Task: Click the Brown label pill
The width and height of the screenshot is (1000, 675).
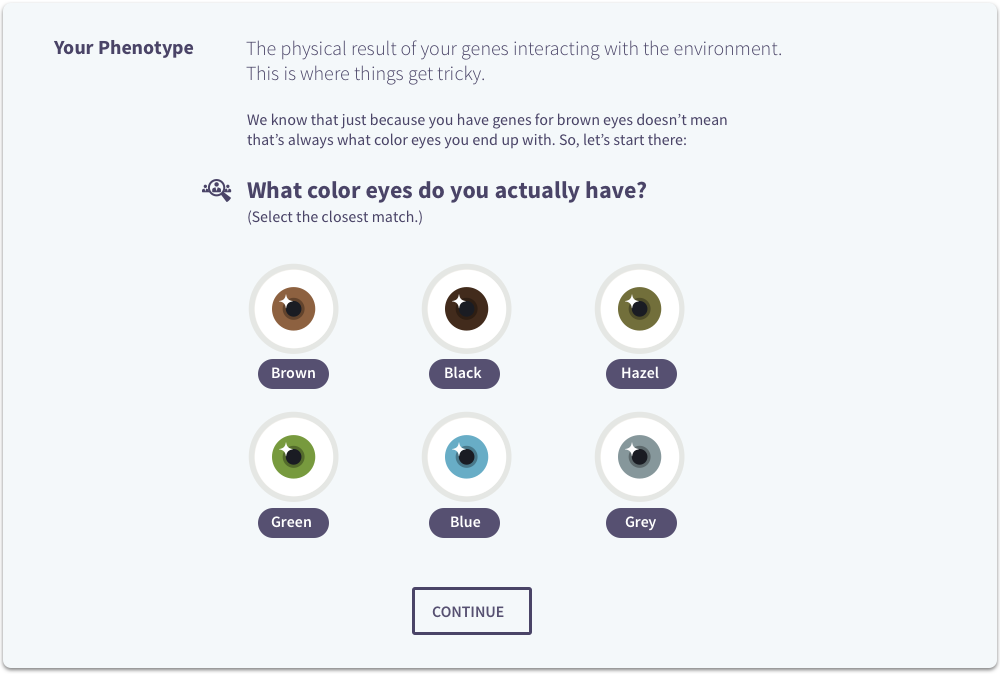Action: click(293, 373)
